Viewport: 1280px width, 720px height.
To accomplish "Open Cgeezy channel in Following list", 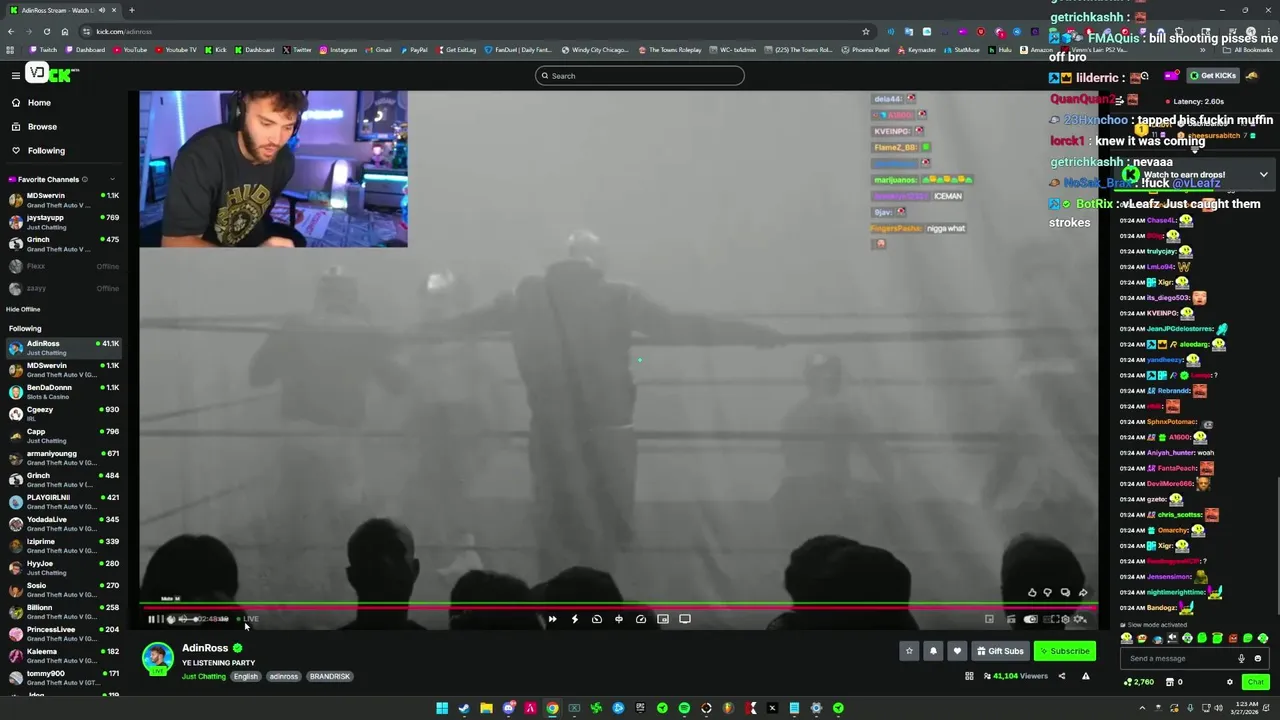I will (x=64, y=414).
